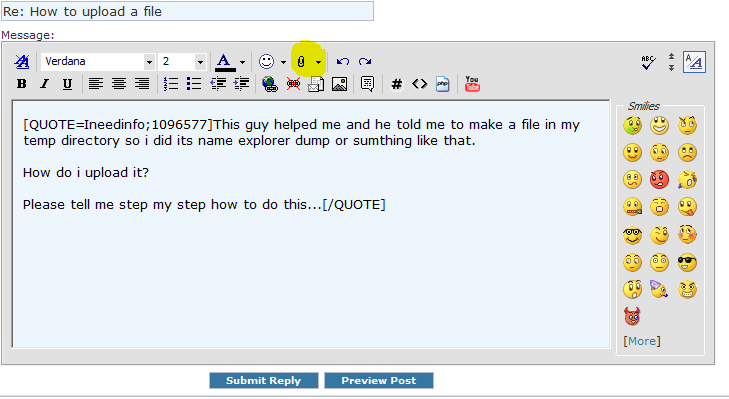Click the toolbar smiley face icon

click(x=266, y=61)
